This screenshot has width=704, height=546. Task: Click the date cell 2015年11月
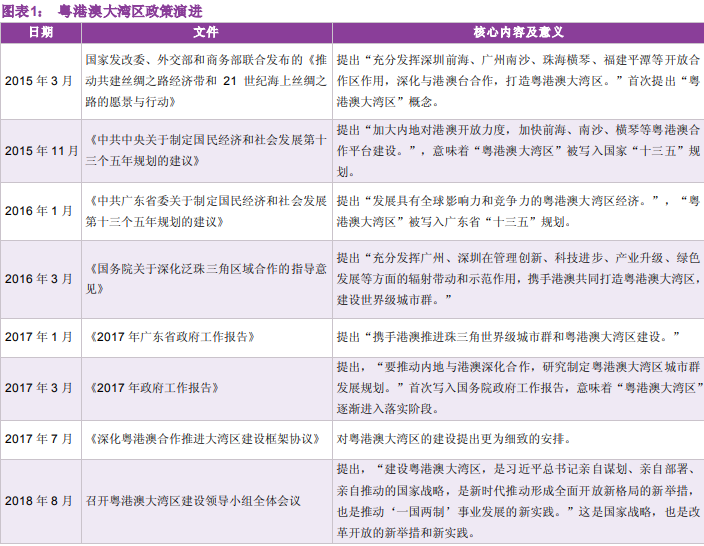41,150
